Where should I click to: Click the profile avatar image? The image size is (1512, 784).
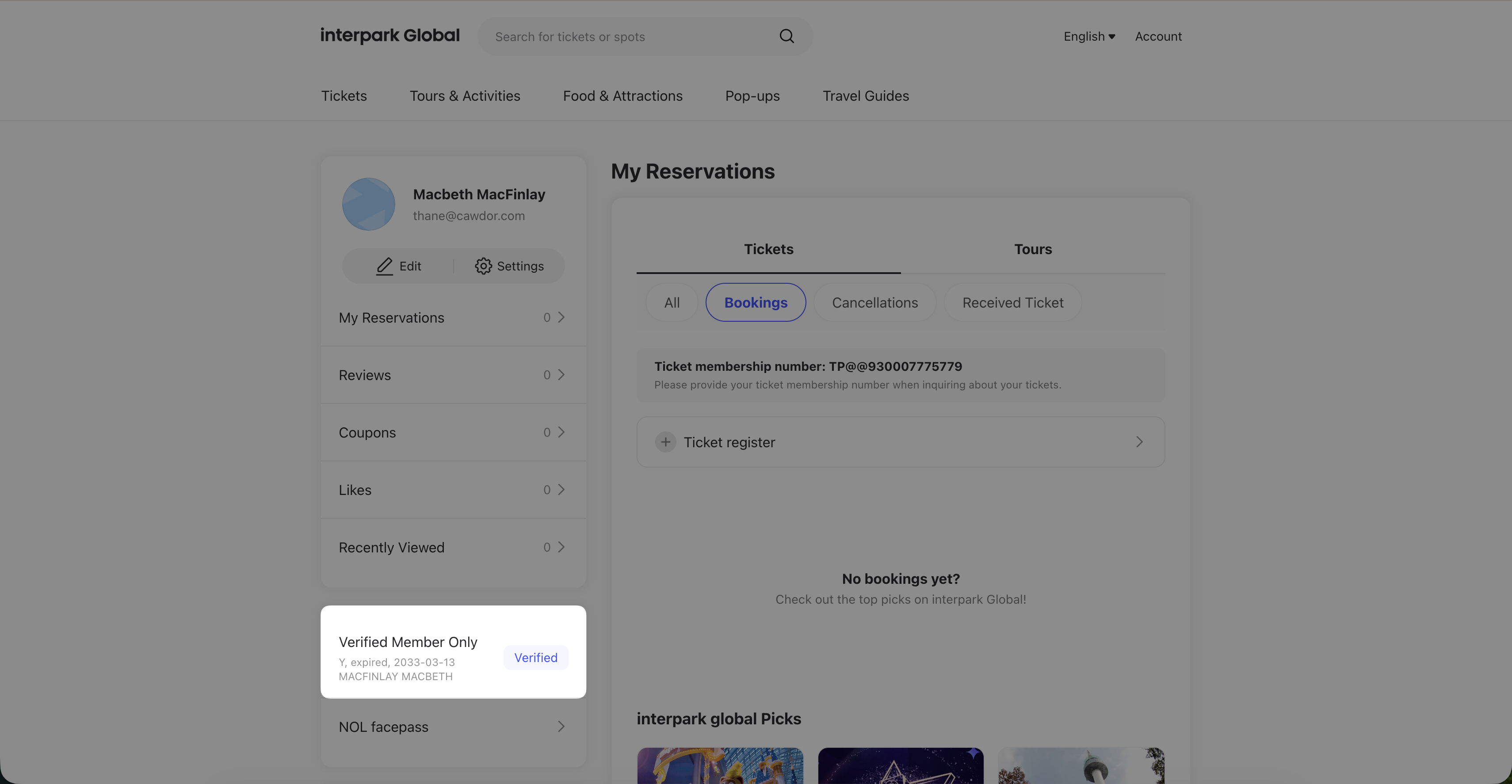tap(369, 204)
